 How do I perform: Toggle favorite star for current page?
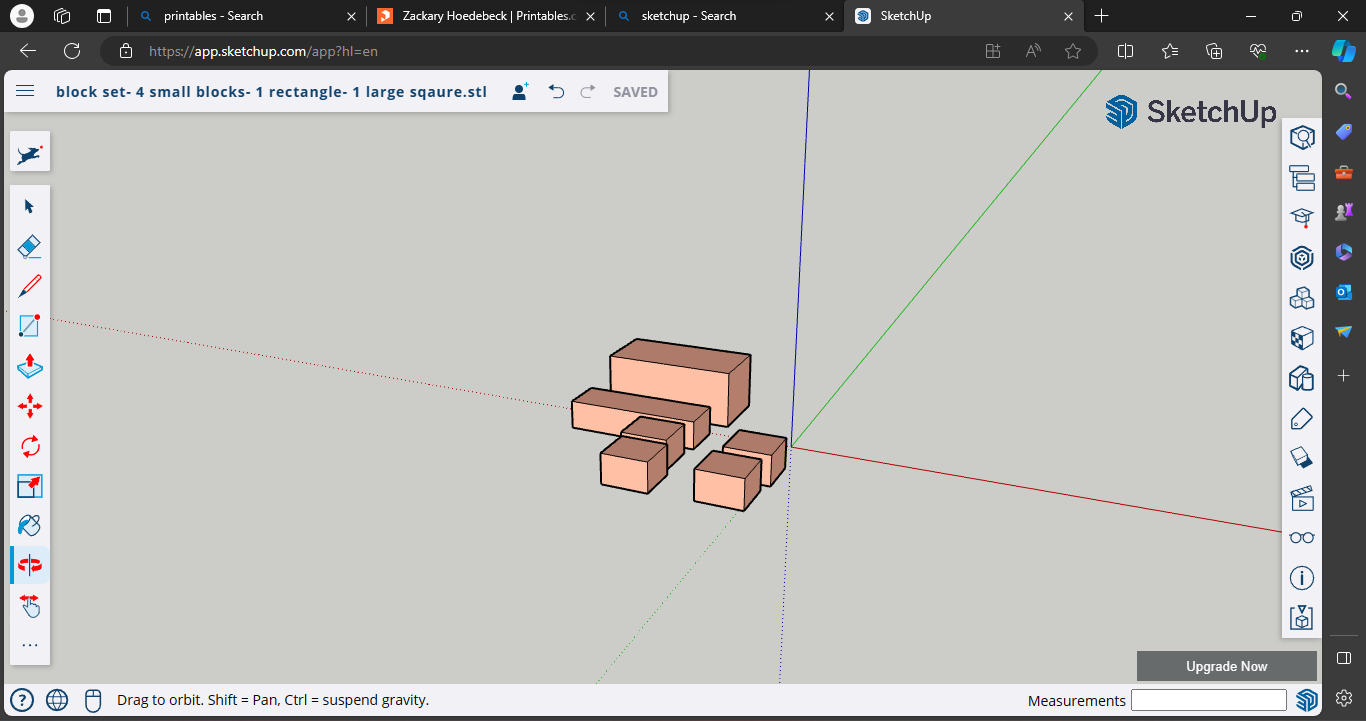(x=1071, y=51)
